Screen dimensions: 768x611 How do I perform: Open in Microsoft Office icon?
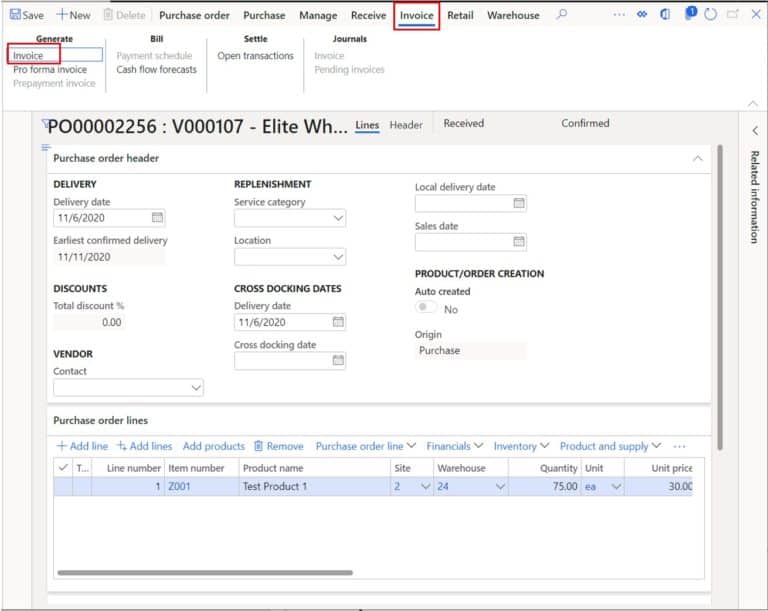point(665,15)
